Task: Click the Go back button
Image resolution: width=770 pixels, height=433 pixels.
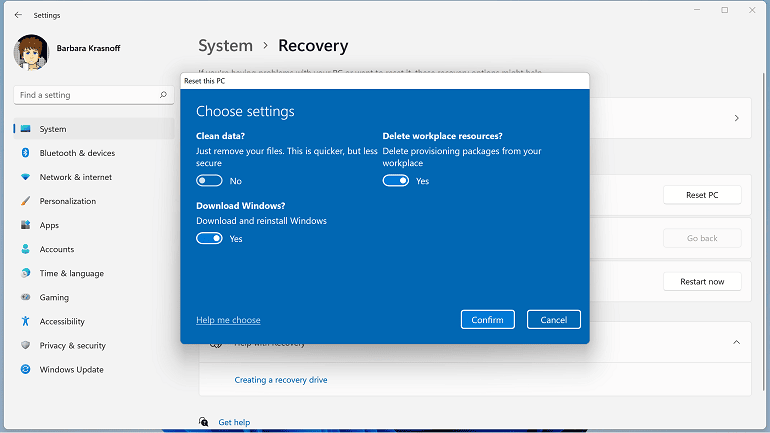Action: (702, 238)
